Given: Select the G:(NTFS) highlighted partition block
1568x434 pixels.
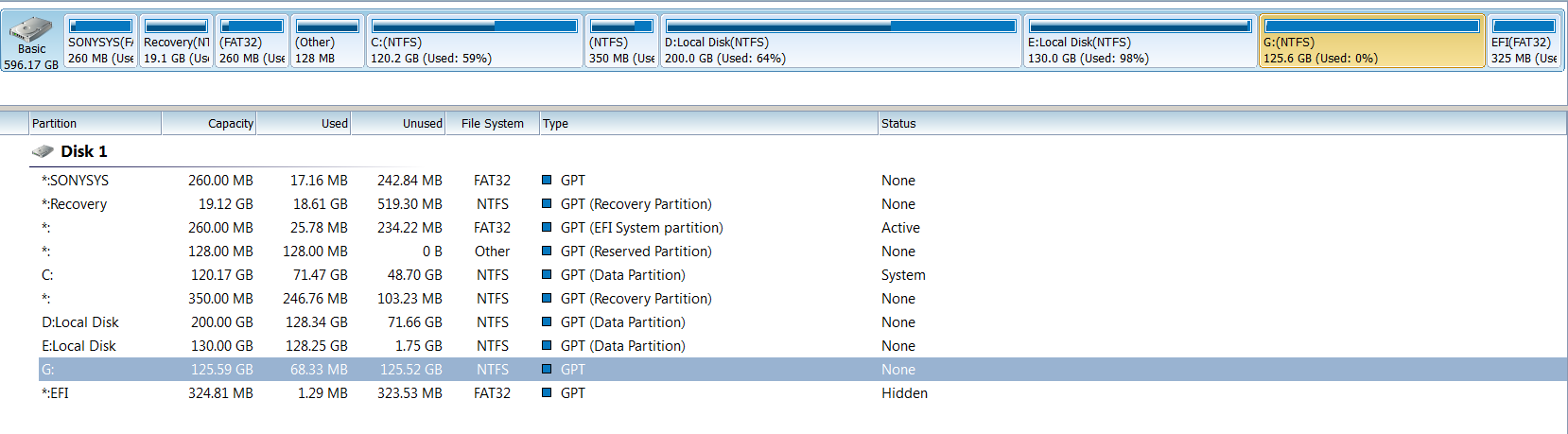Looking at the screenshot, I should 1371,49.
